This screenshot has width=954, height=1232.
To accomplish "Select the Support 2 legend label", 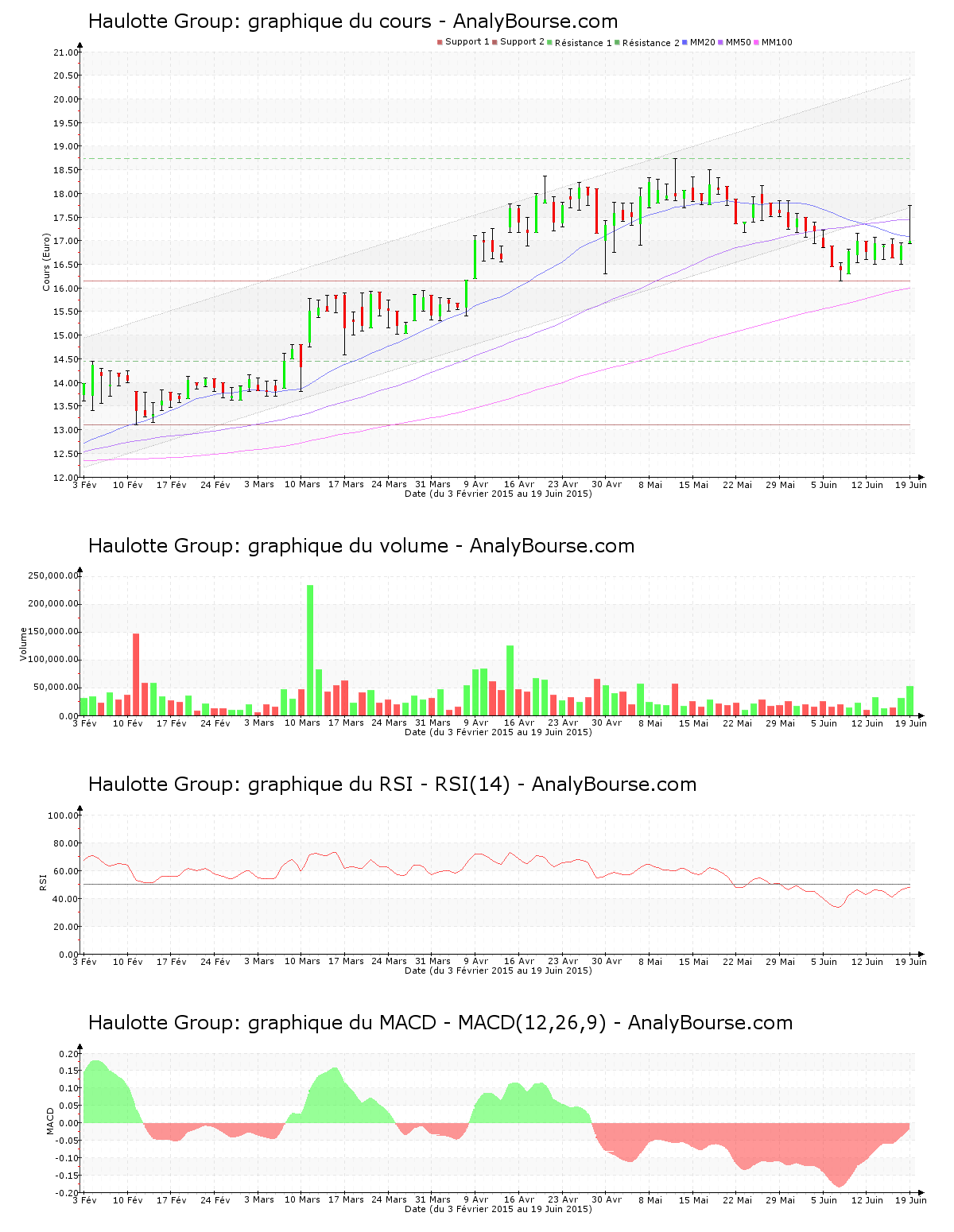I will click(x=522, y=42).
